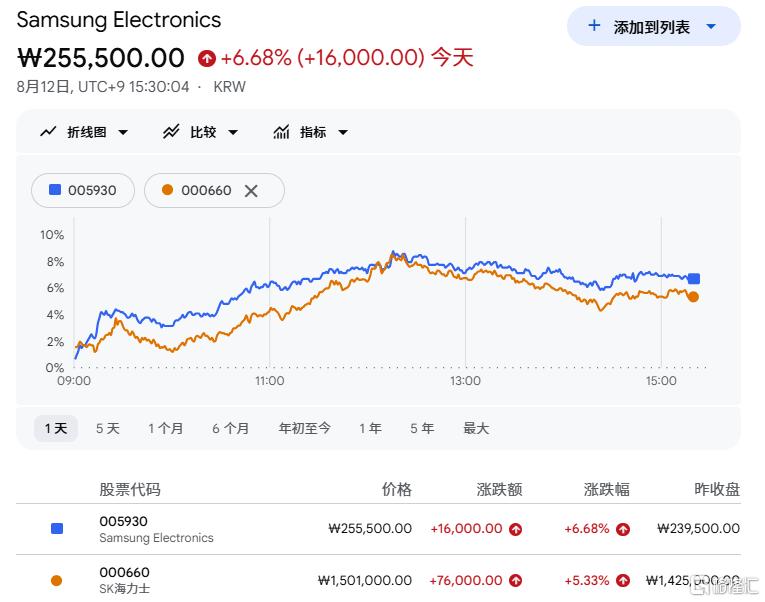Click the orange dot of 000660 chip
Image resolution: width=765 pixels, height=602 pixels.
[x=167, y=190]
